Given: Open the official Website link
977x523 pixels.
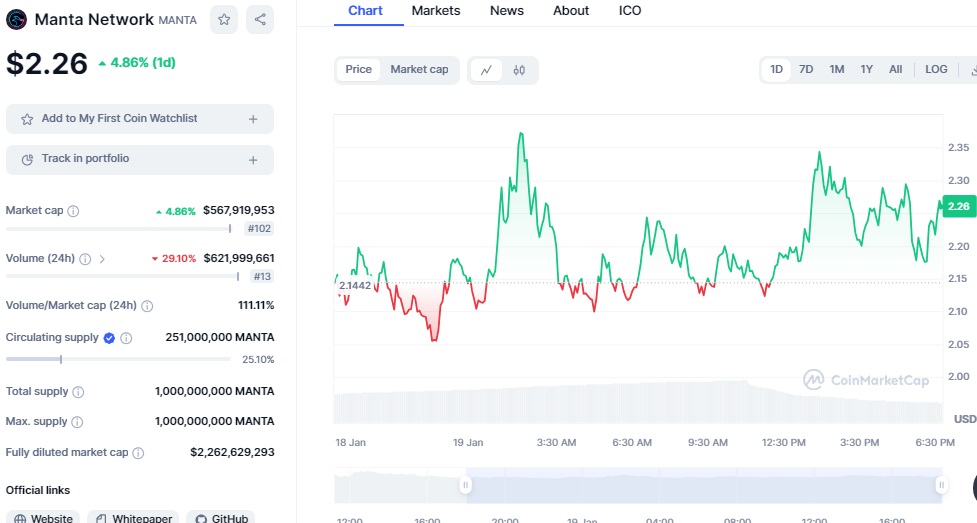Looking at the screenshot, I should (x=43, y=517).
